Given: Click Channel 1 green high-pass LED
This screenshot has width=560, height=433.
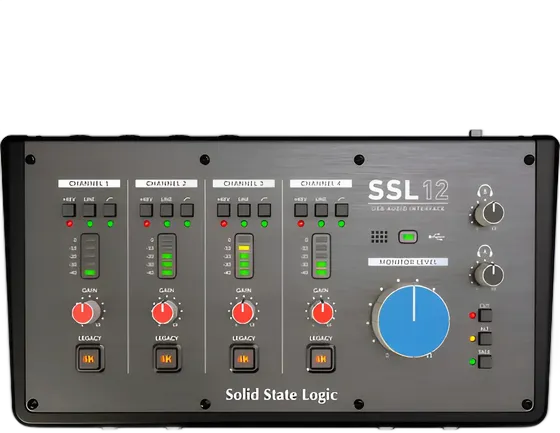Looking at the screenshot, I should [x=110, y=224].
